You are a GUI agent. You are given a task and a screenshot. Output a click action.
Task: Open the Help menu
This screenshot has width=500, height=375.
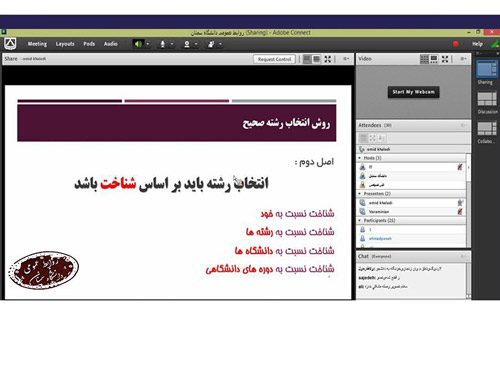(477, 44)
